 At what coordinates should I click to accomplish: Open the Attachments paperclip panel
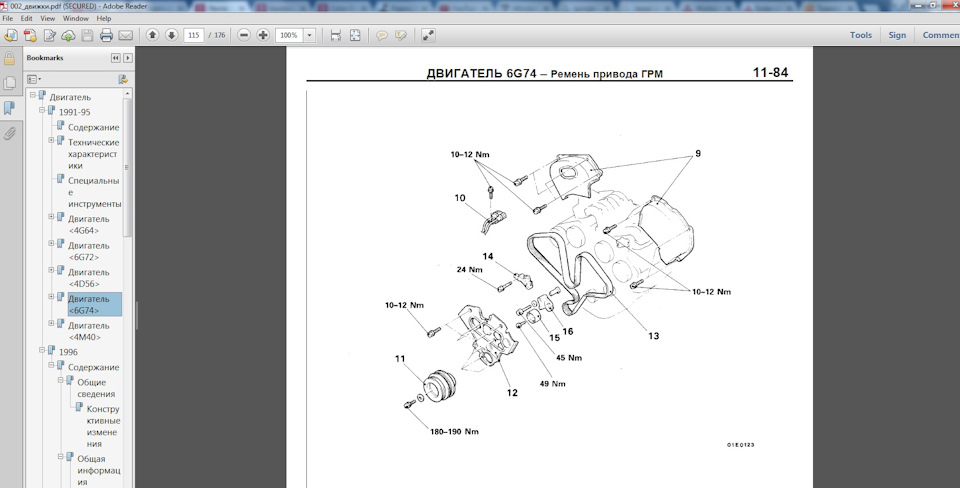(x=9, y=133)
